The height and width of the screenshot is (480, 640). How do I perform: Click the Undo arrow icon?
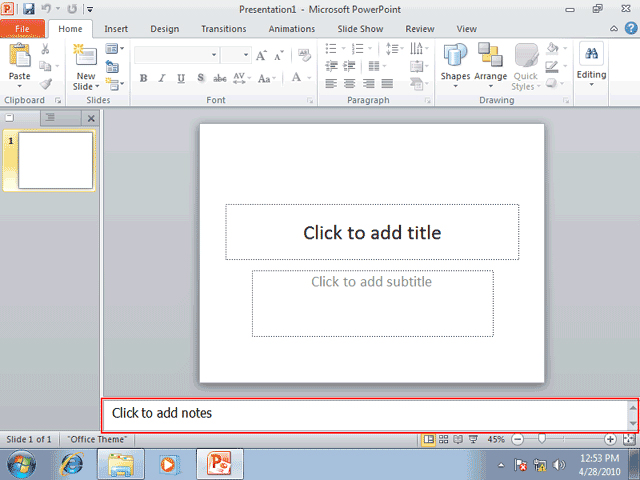click(x=46, y=9)
